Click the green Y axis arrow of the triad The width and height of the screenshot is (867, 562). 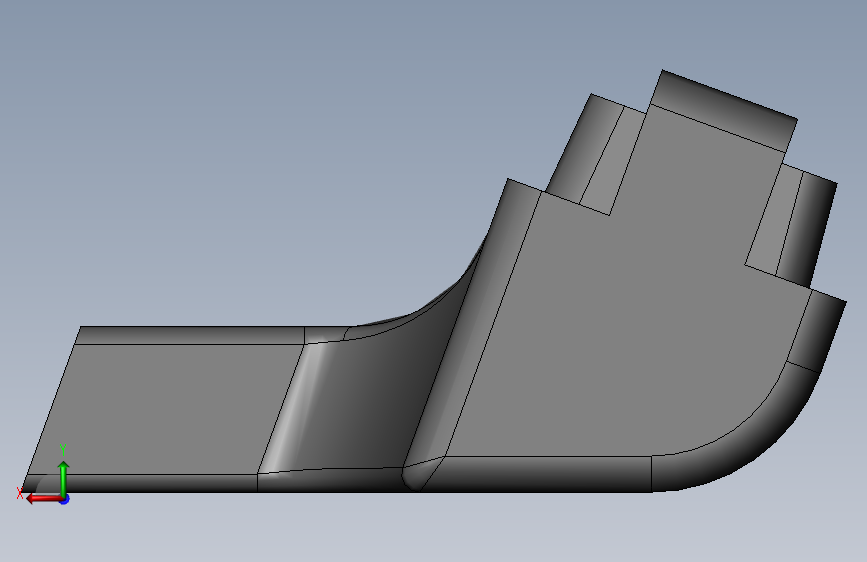[x=64, y=478]
